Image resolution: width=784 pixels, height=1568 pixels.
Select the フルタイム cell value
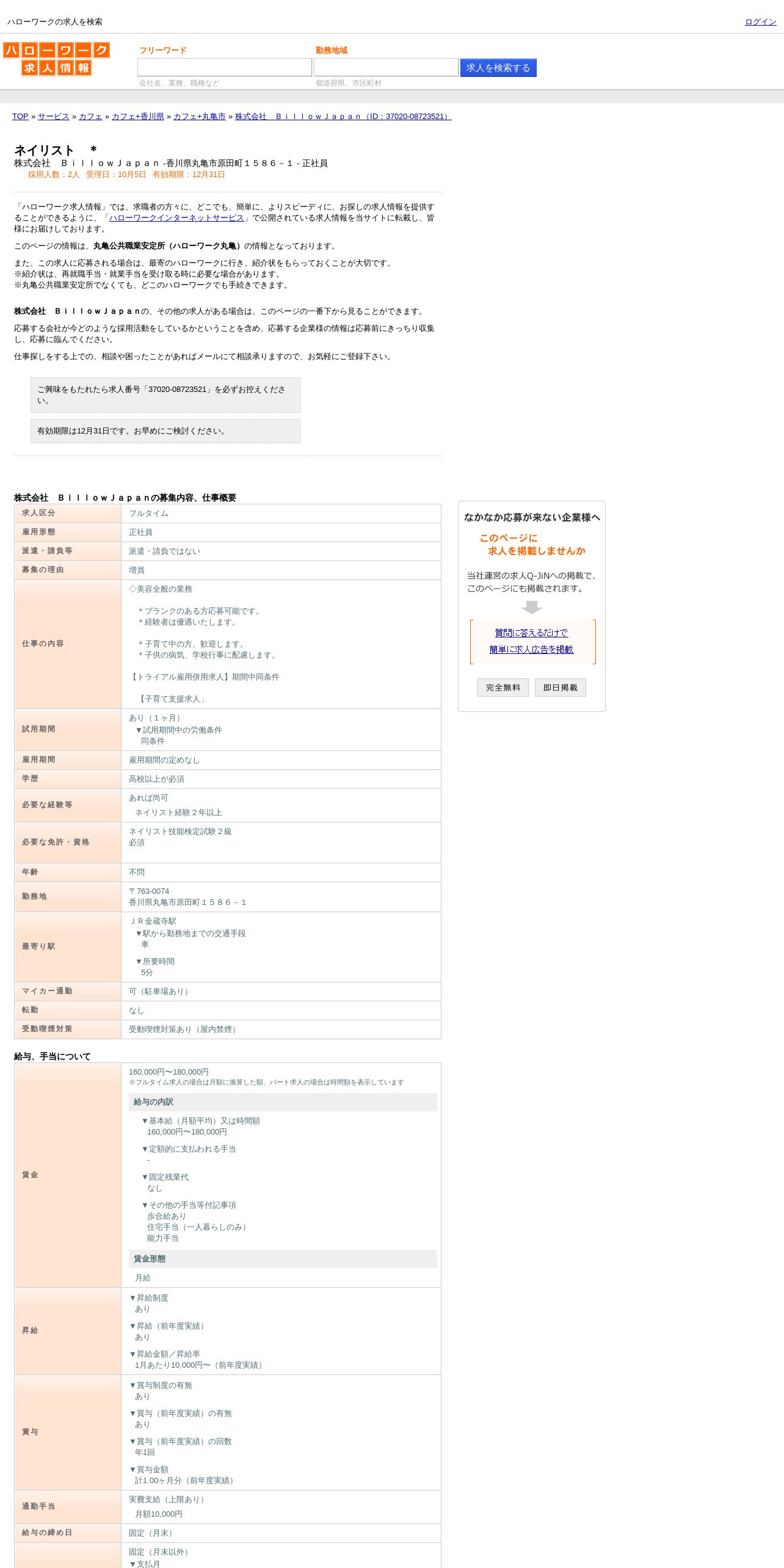click(x=148, y=514)
